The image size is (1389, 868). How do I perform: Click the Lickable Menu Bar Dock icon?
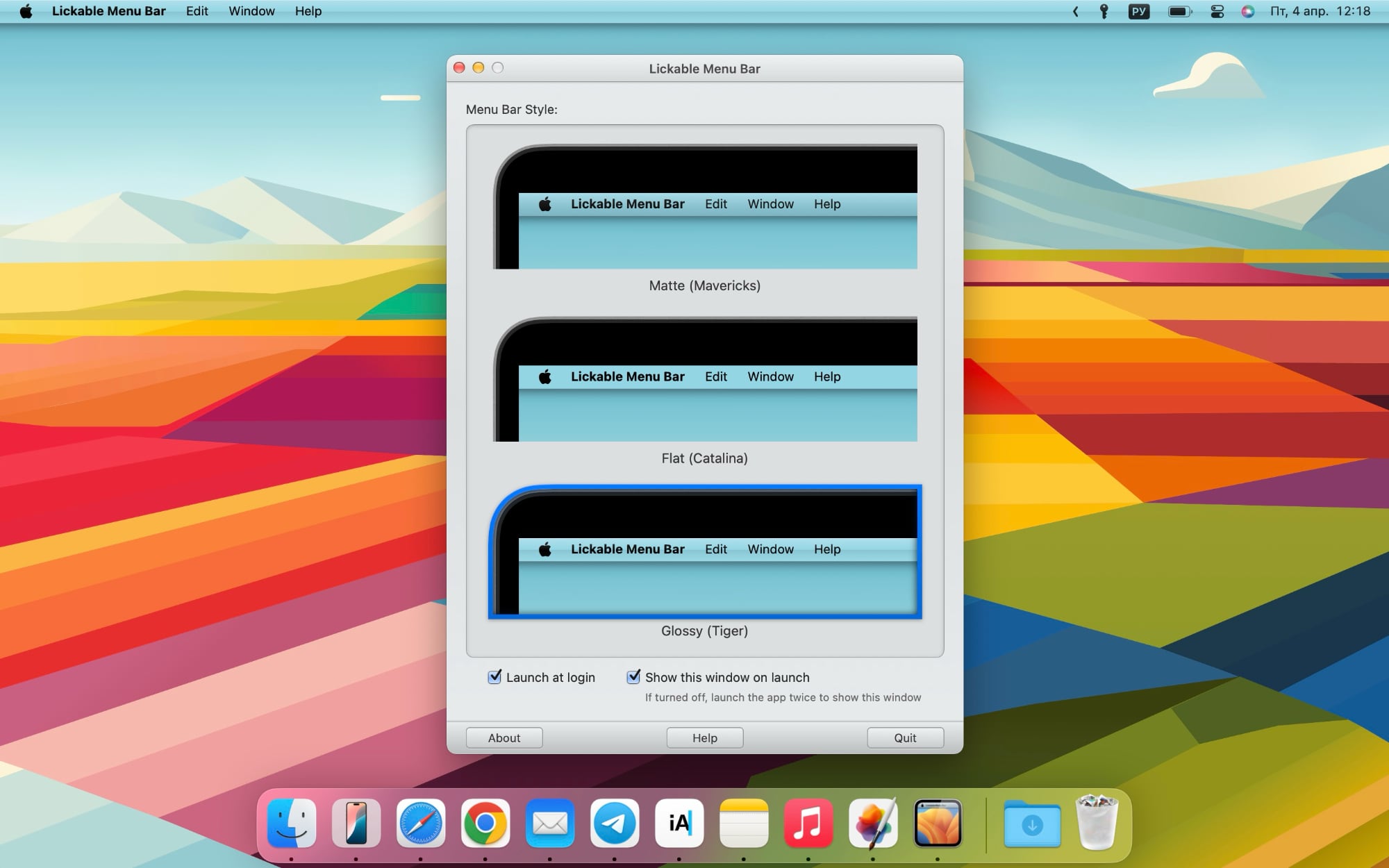[x=938, y=824]
